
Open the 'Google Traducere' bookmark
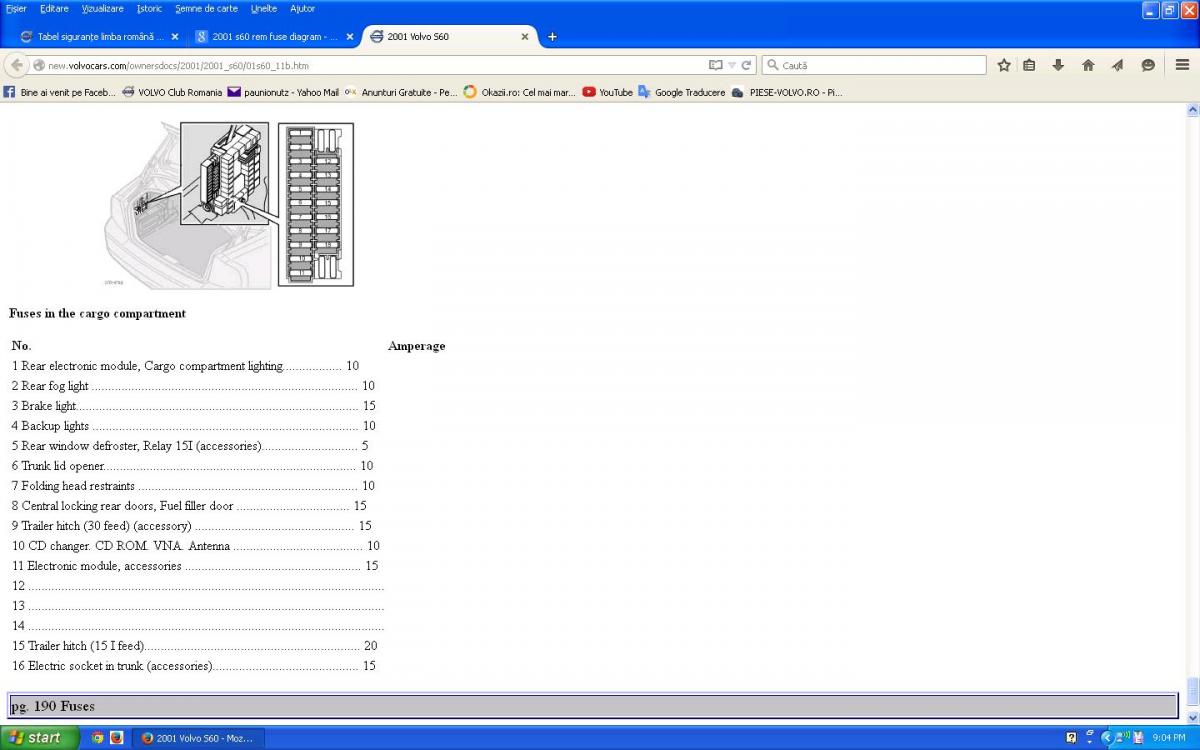(682, 92)
